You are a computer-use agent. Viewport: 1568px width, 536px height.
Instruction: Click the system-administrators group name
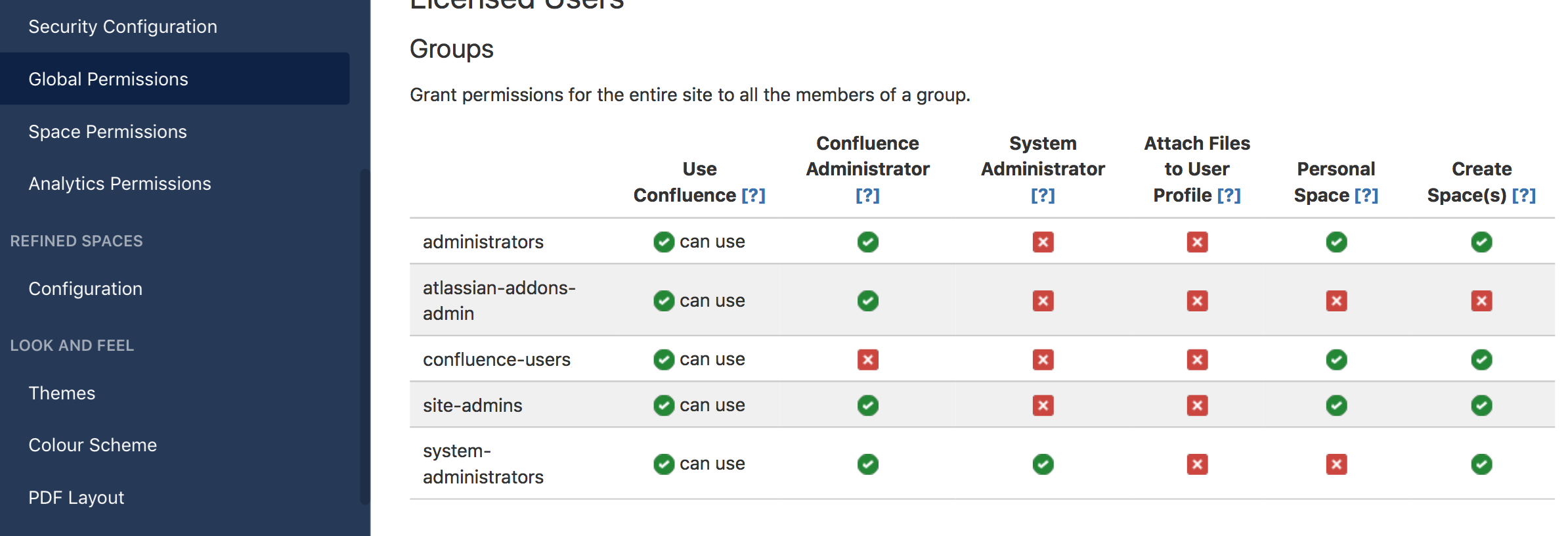click(483, 464)
